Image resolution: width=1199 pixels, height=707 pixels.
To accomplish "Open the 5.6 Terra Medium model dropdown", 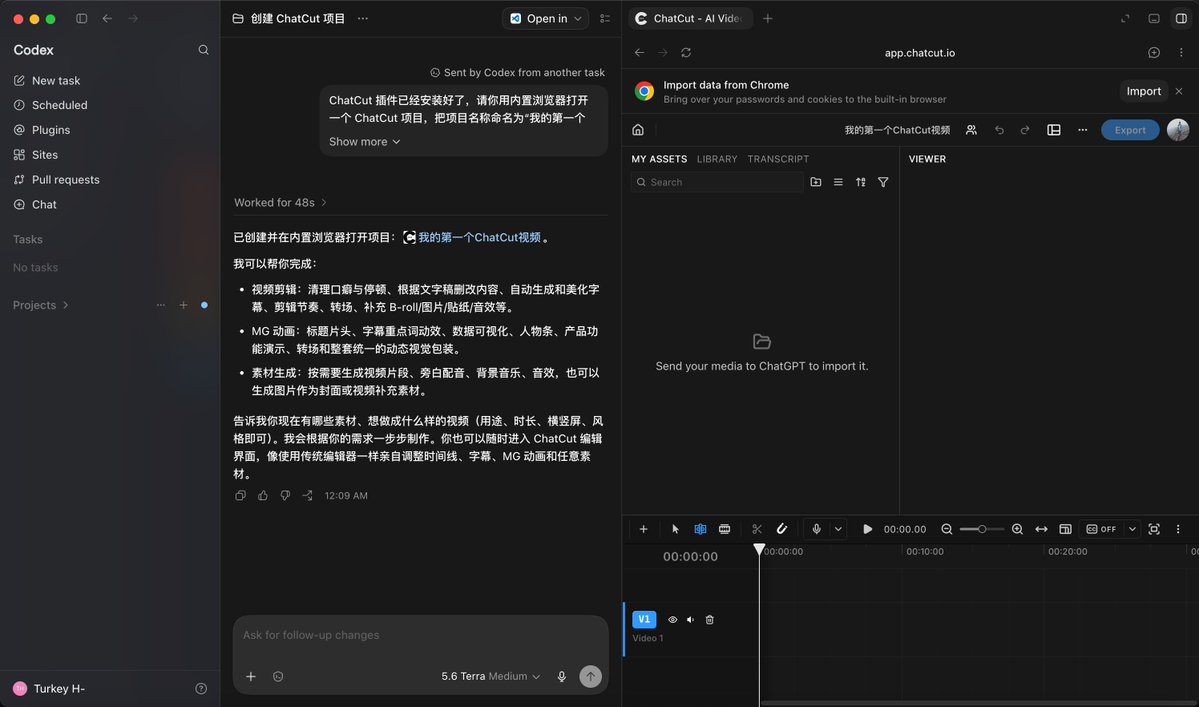I will 490,676.
